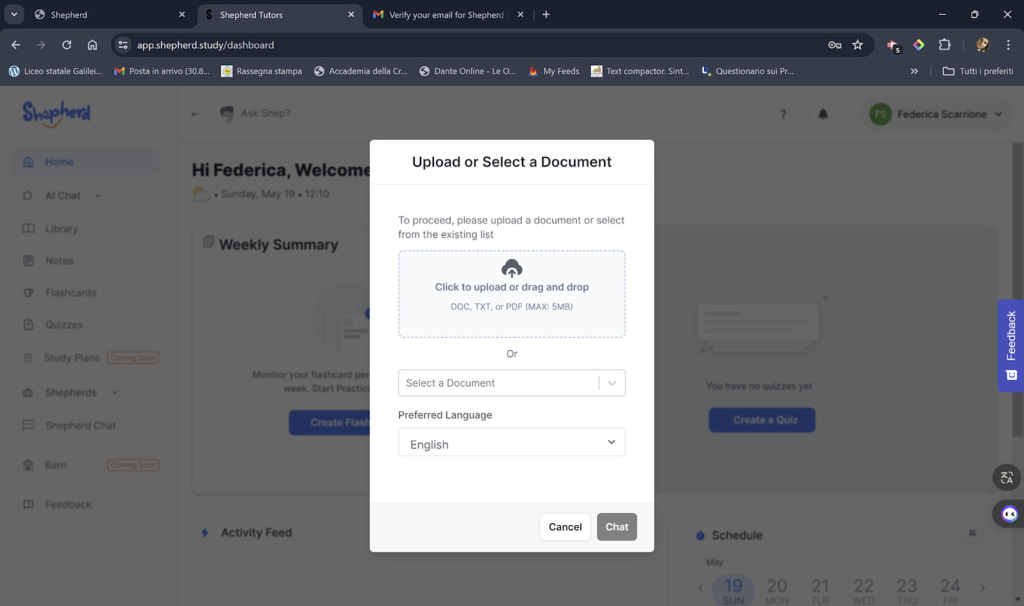Open the Dante Online bookmark

pyautogui.click(x=468, y=71)
